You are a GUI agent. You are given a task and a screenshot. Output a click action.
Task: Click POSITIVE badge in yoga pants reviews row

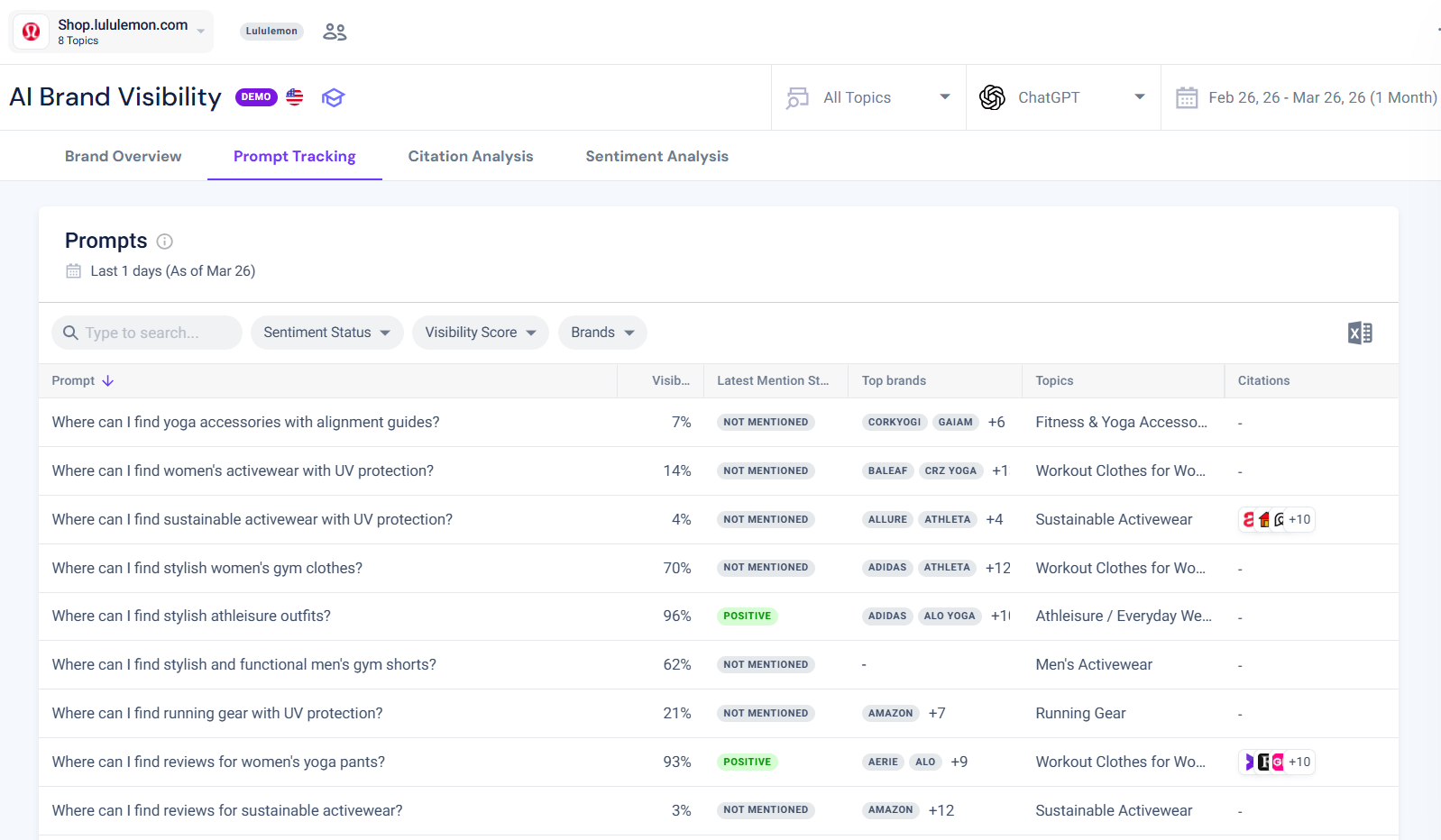[748, 762]
